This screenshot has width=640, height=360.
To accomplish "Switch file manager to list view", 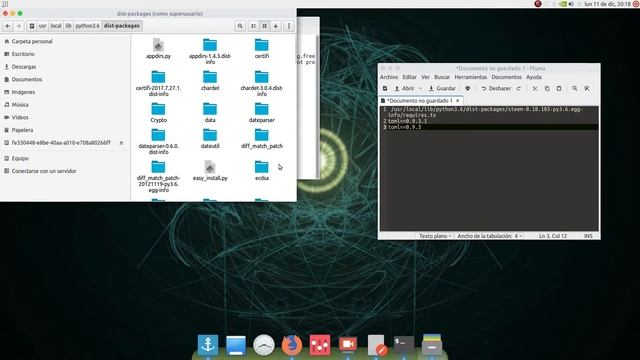I will point(253,26).
